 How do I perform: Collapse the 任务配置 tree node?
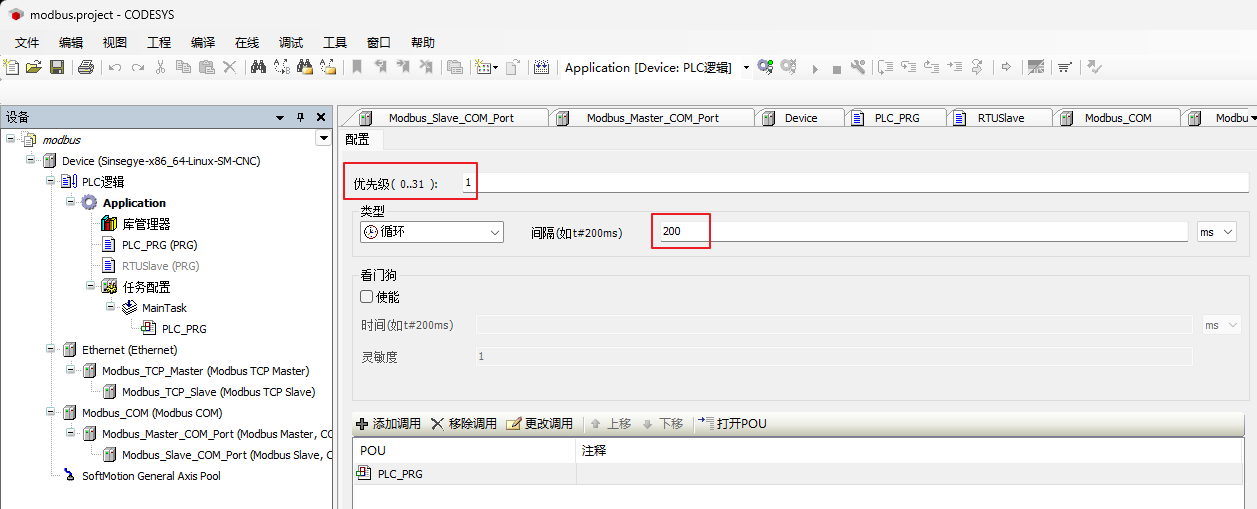91,286
